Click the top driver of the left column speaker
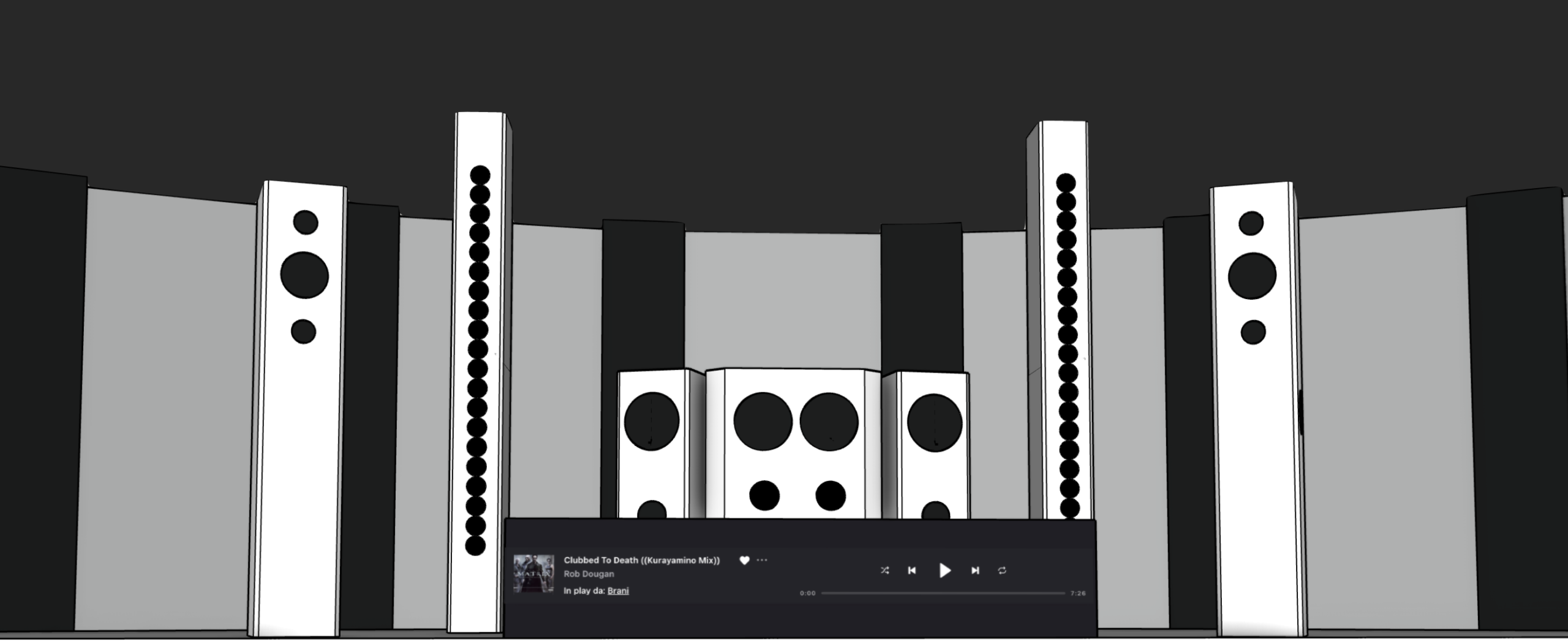The image size is (1568, 641). (x=480, y=175)
